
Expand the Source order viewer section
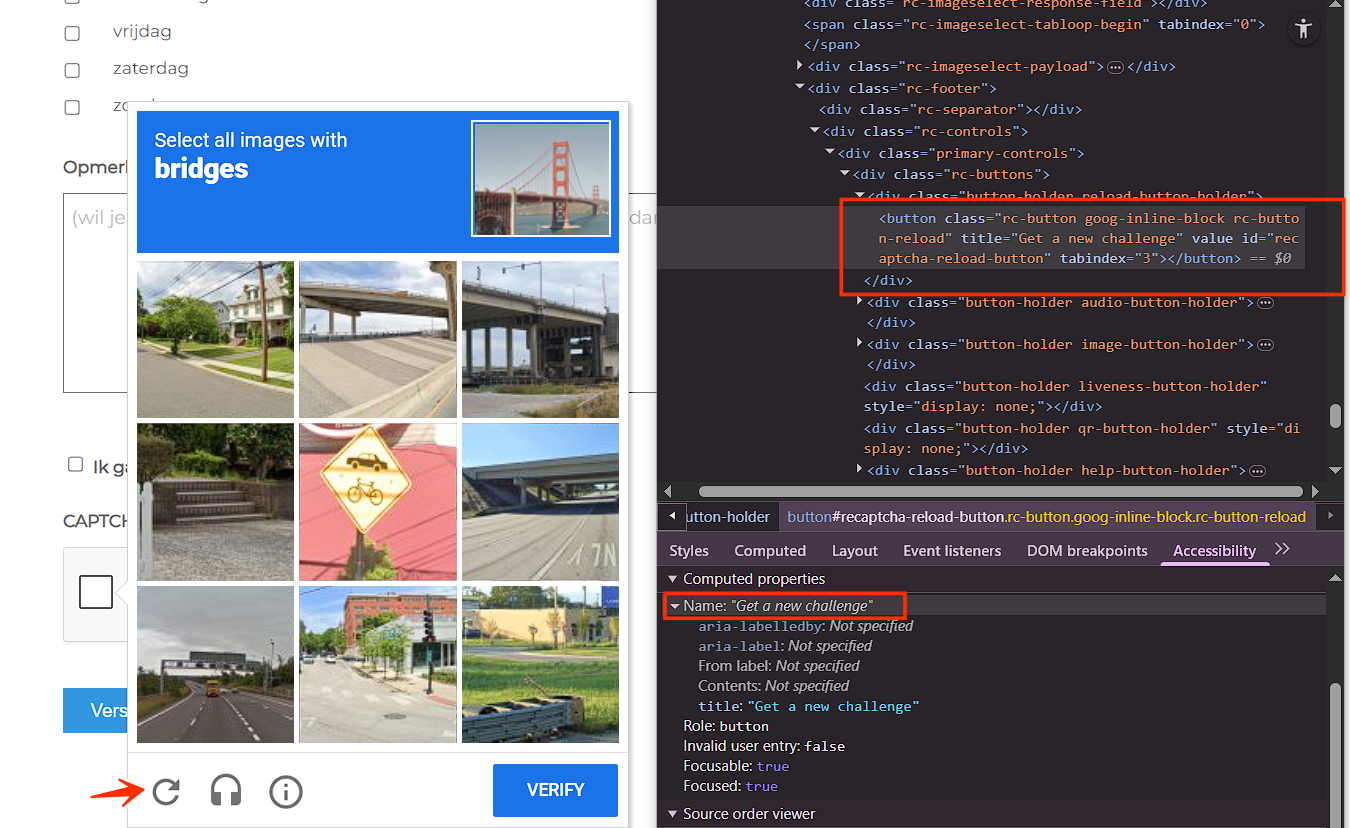pyautogui.click(x=672, y=814)
